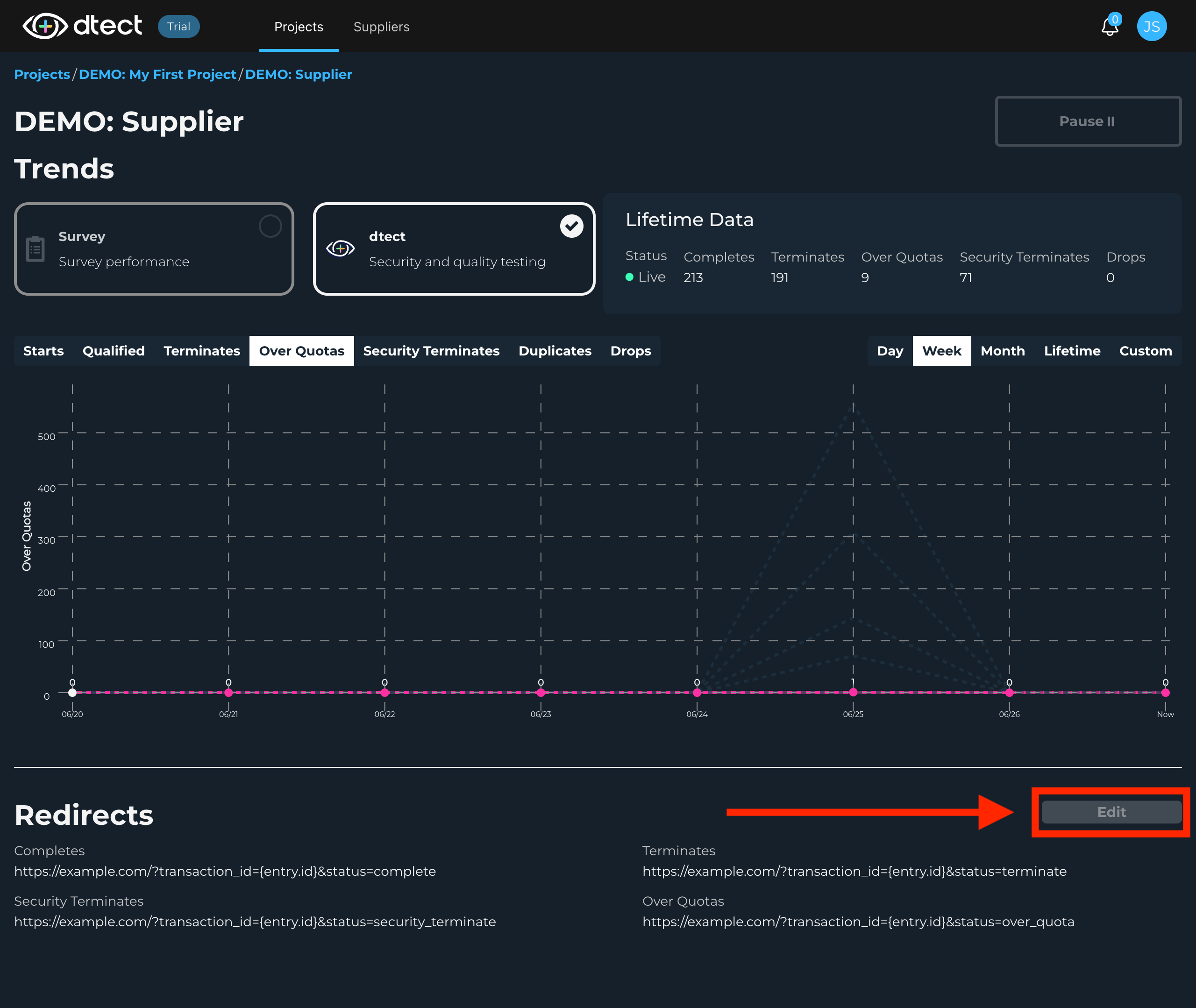Set chart range to Month
This screenshot has height=1008, width=1196.
tap(1002, 351)
